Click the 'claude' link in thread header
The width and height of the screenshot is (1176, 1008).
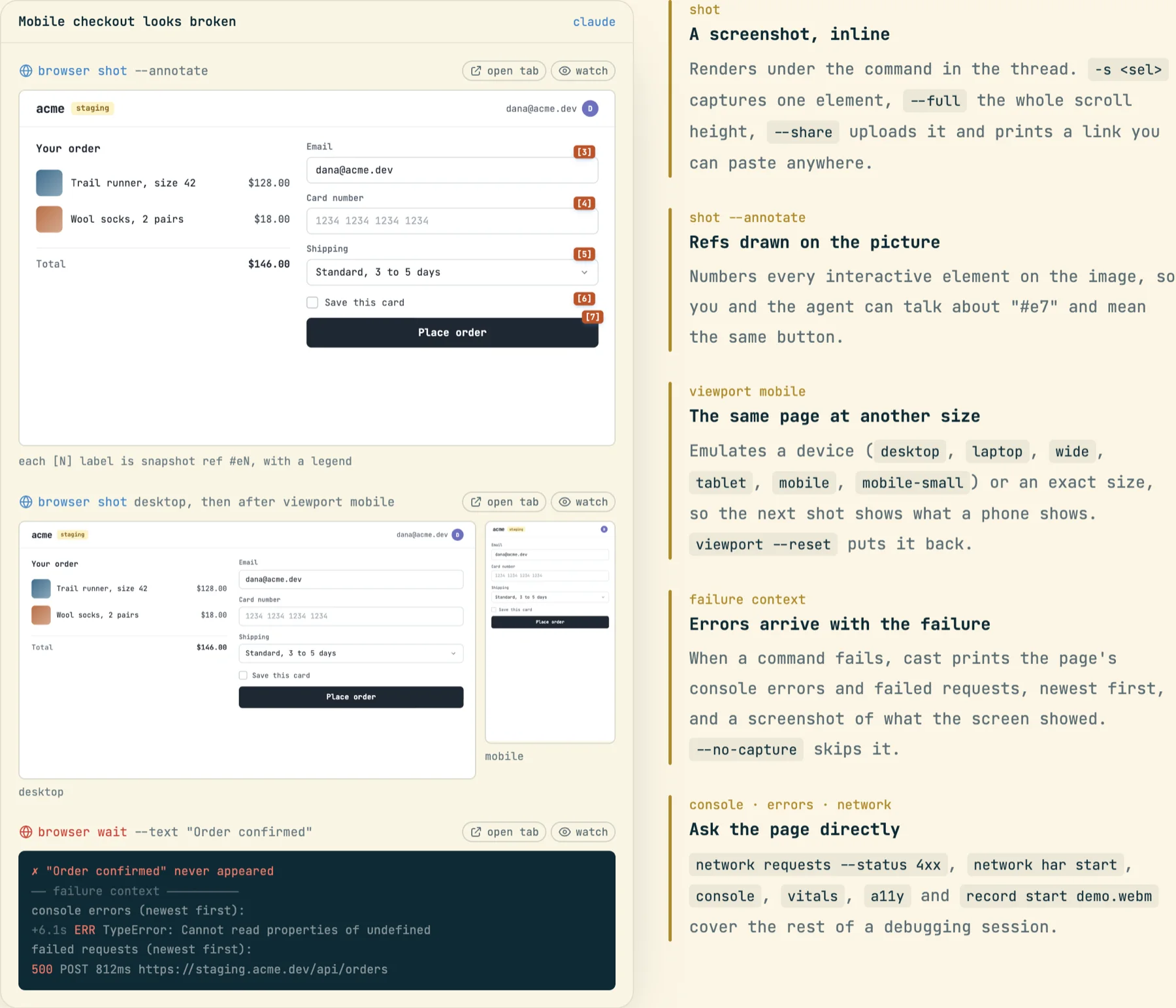594,22
